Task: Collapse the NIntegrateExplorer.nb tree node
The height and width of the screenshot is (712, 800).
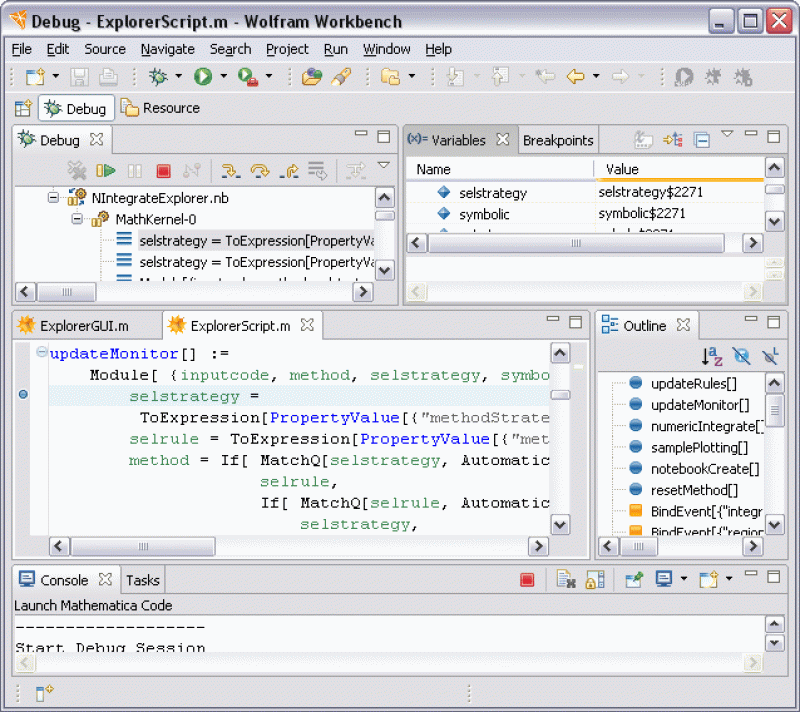Action: pyautogui.click(x=53, y=197)
